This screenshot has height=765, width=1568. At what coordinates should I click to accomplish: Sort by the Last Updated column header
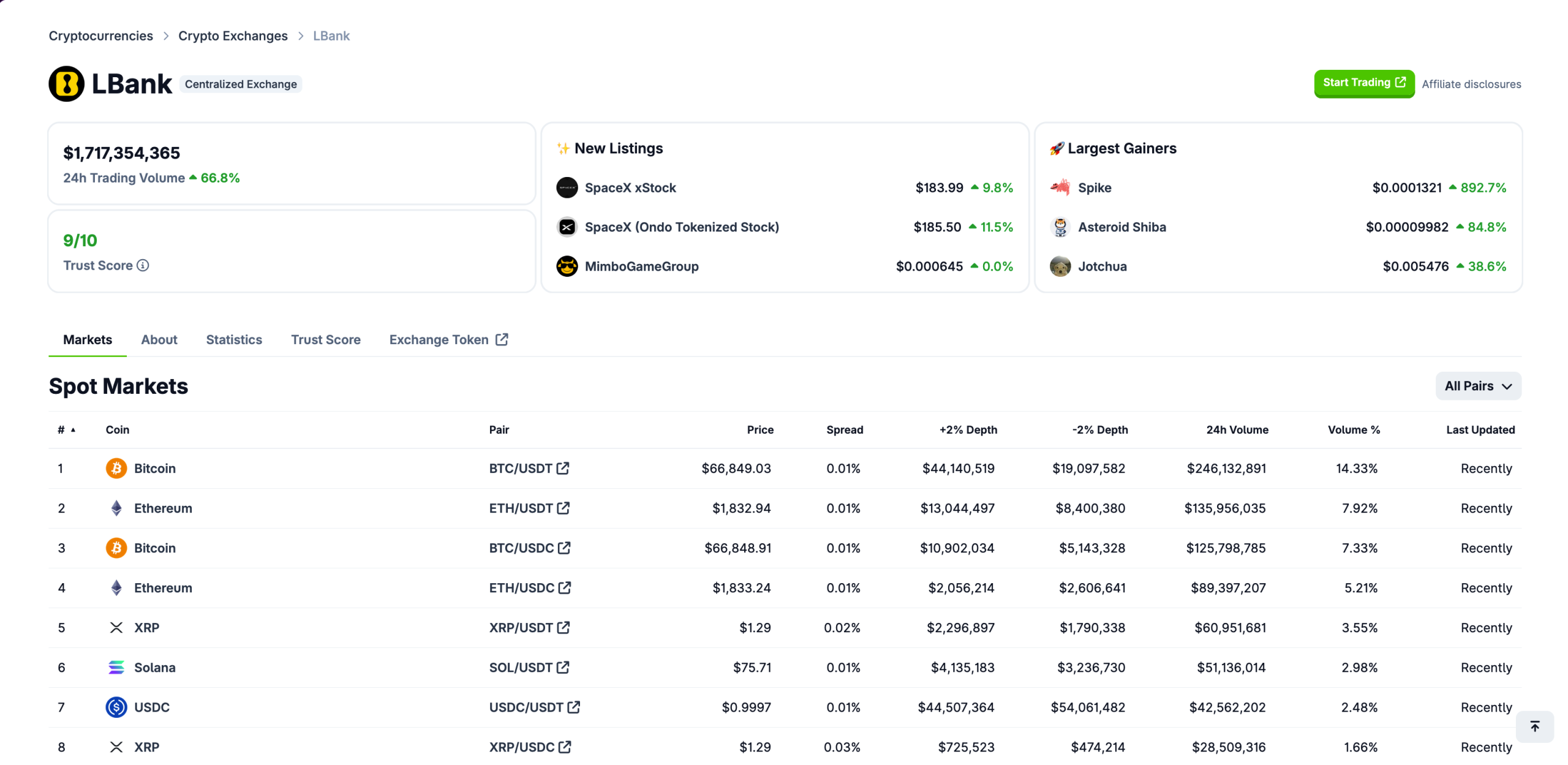1480,430
